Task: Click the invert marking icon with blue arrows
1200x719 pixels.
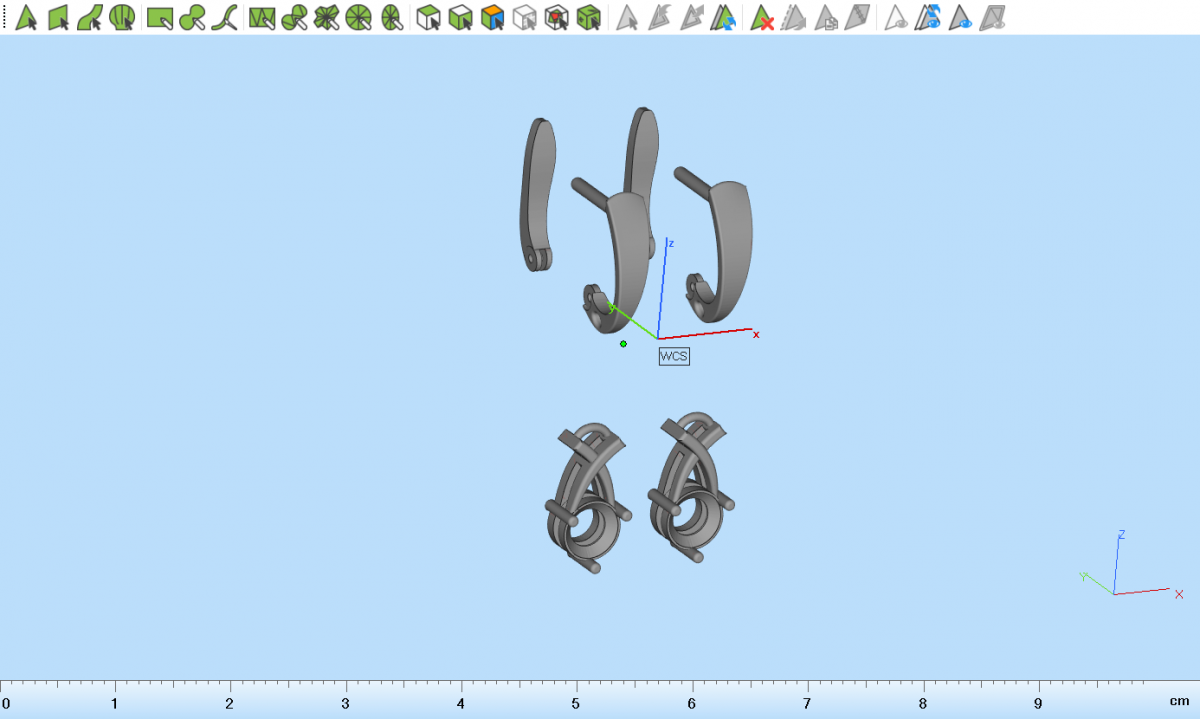Action: pos(724,17)
